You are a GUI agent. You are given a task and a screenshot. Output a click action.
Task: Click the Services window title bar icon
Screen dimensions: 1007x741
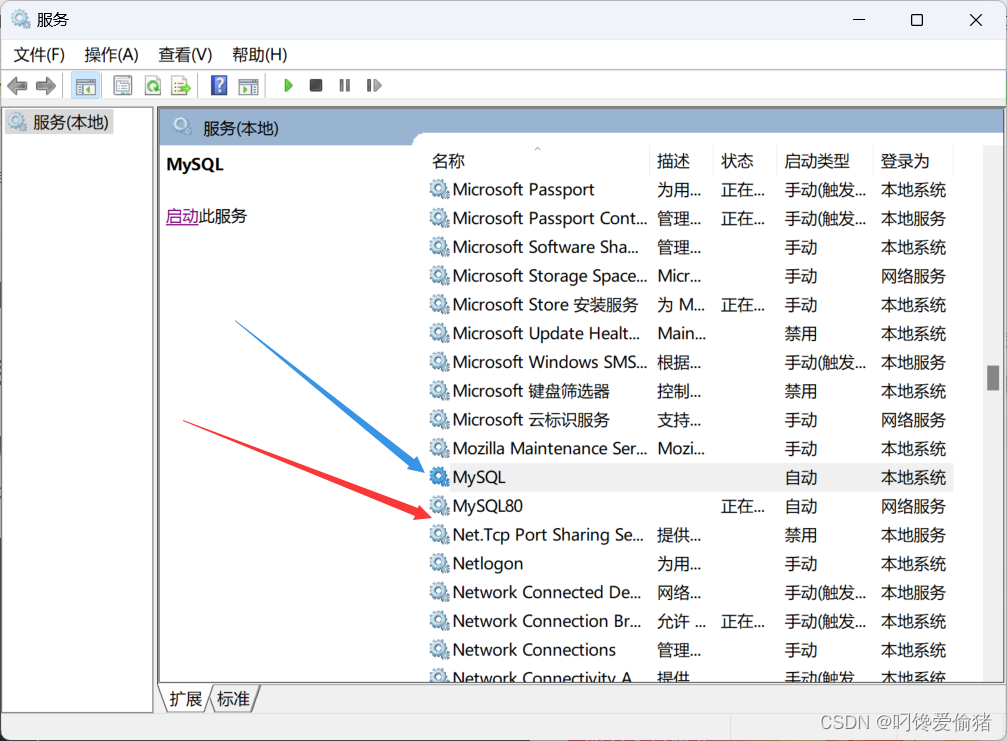(x=21, y=20)
